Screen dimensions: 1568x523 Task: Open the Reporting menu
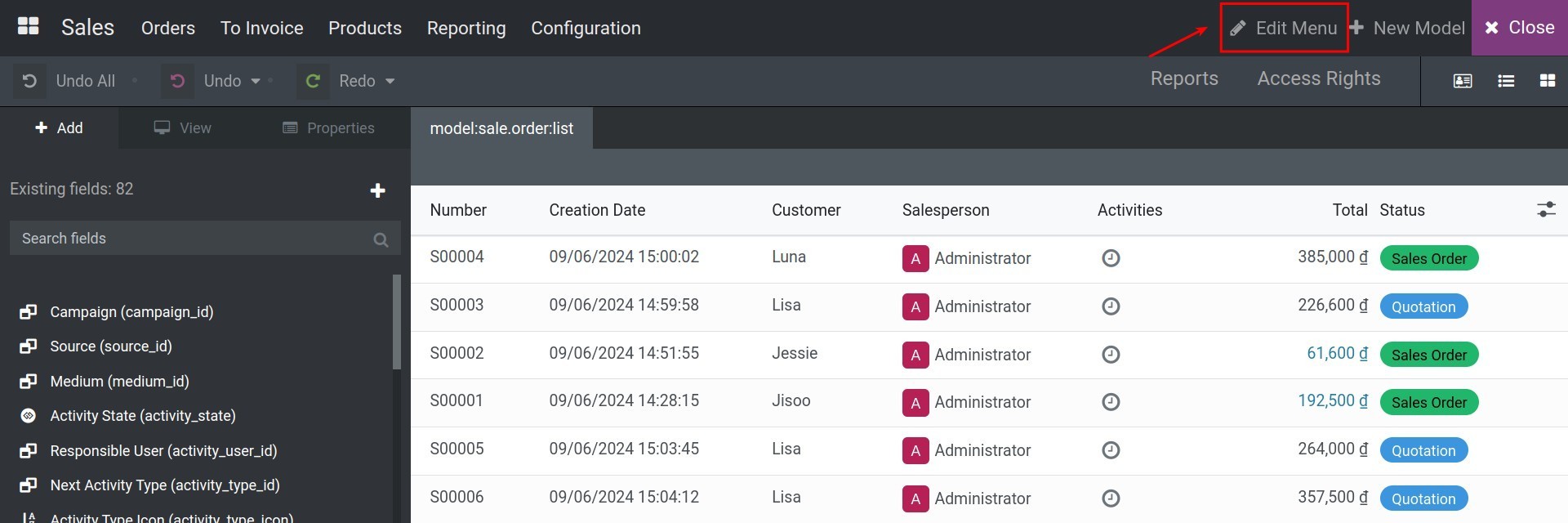click(466, 28)
